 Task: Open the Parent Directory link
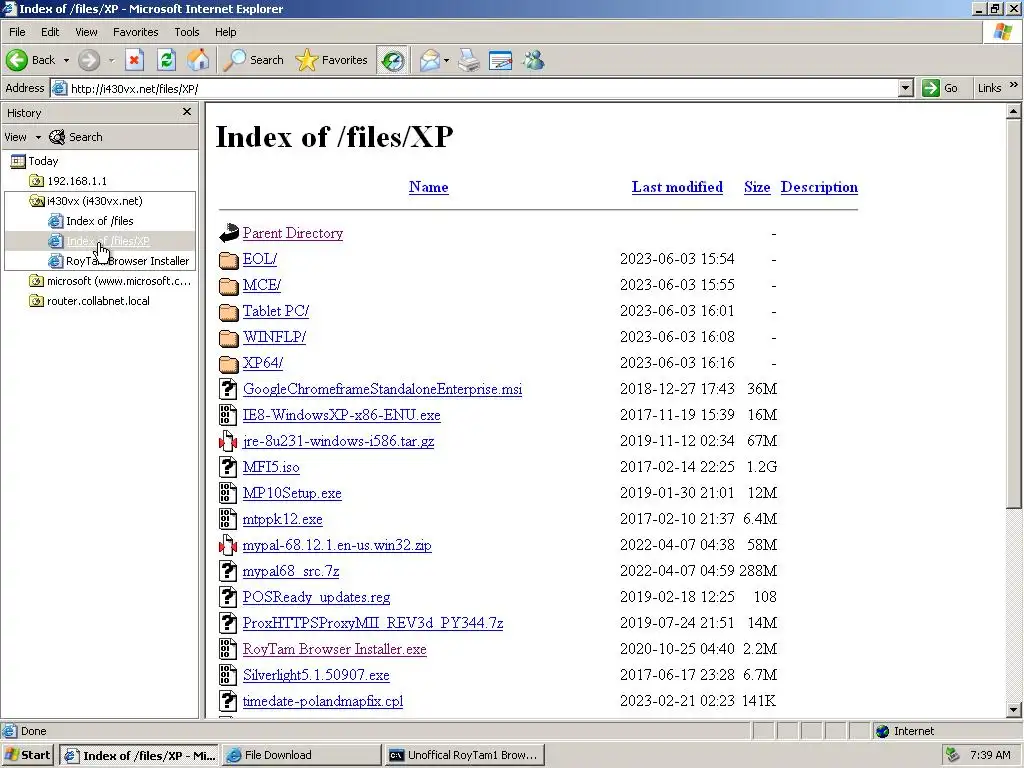point(293,233)
